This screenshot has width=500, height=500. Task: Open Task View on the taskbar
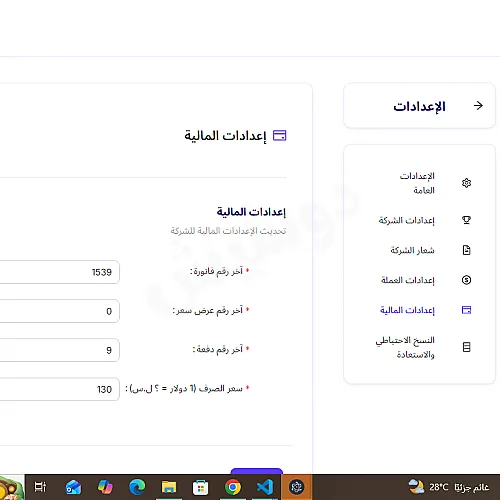click(x=40, y=487)
